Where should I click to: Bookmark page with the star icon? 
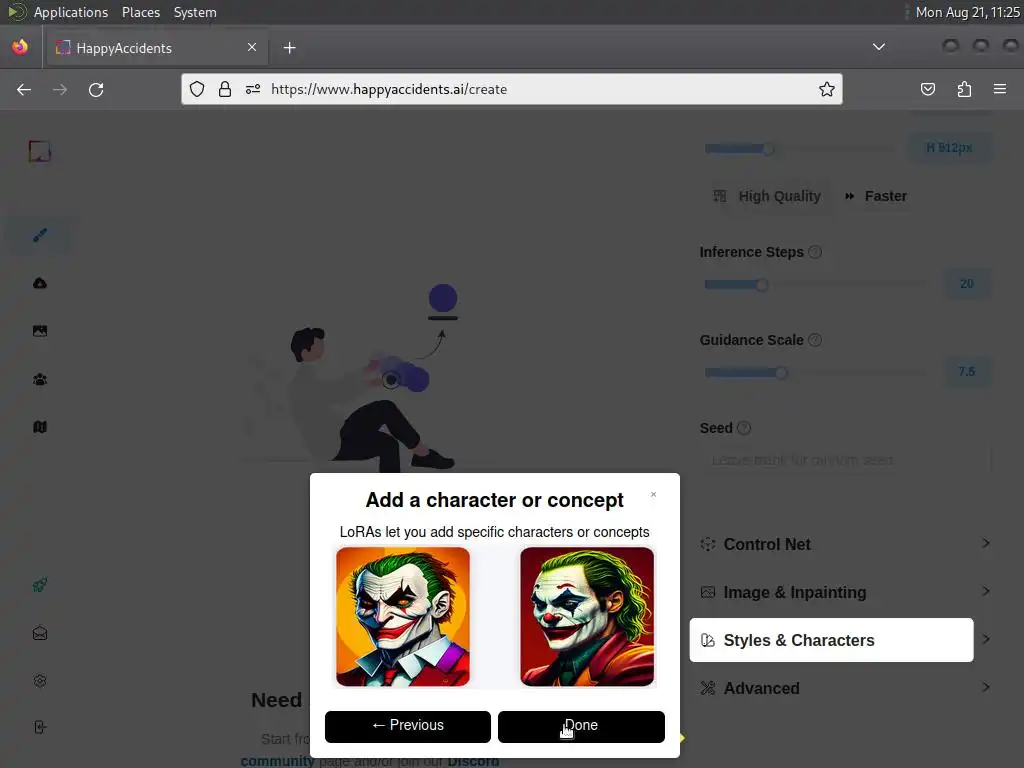click(827, 89)
